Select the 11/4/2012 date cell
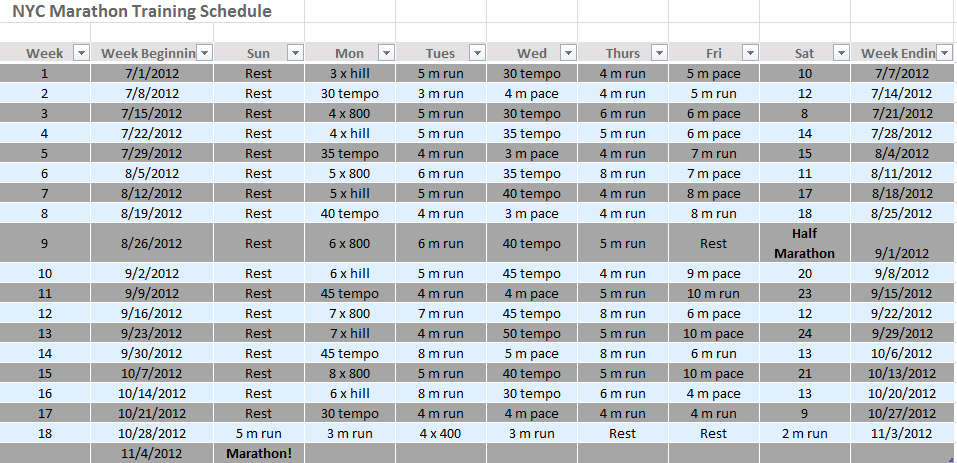Viewport: 957px width, 463px height. (152, 453)
